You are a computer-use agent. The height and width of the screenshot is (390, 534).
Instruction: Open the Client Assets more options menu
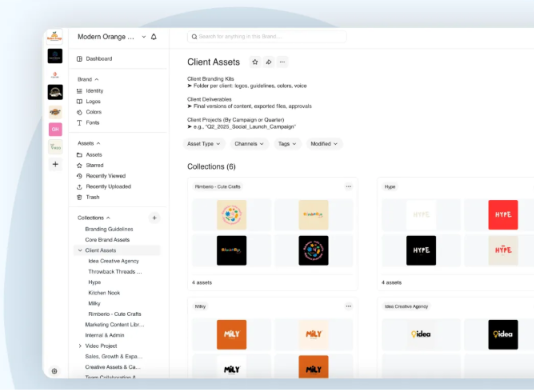[282, 62]
